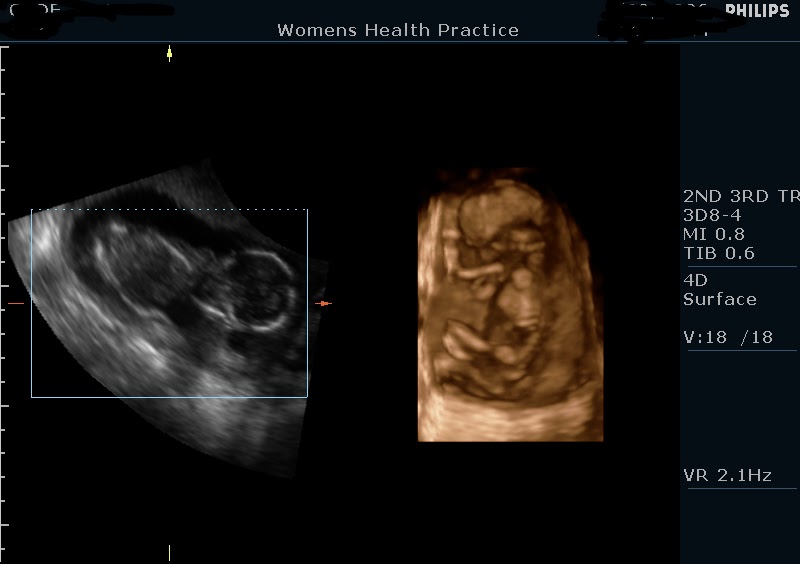Select the '2ND 3RD TR' preset label
Image resolution: width=800 pixels, height=564 pixels.
[741, 196]
